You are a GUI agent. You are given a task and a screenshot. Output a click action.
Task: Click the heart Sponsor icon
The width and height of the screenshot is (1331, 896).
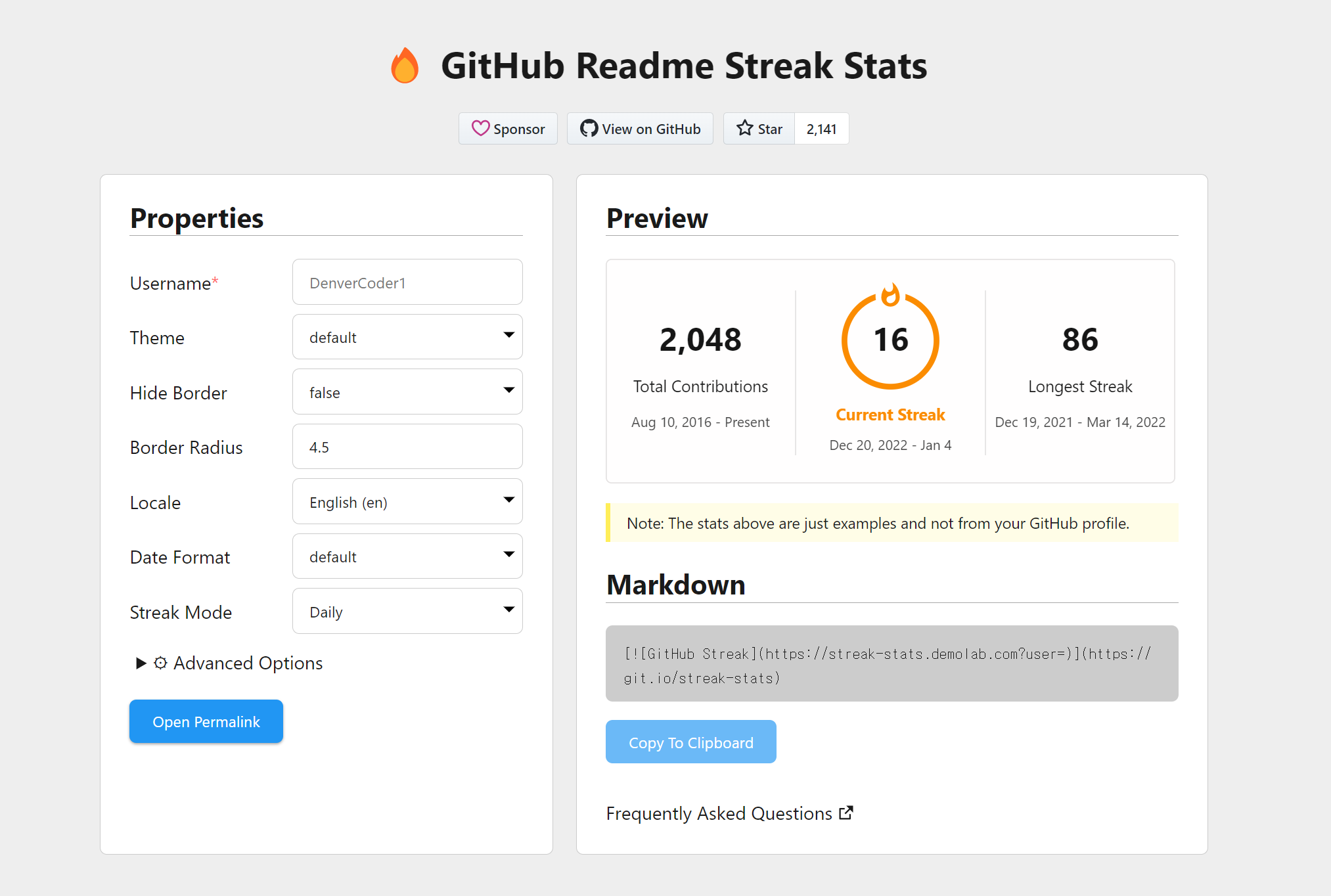[480, 128]
